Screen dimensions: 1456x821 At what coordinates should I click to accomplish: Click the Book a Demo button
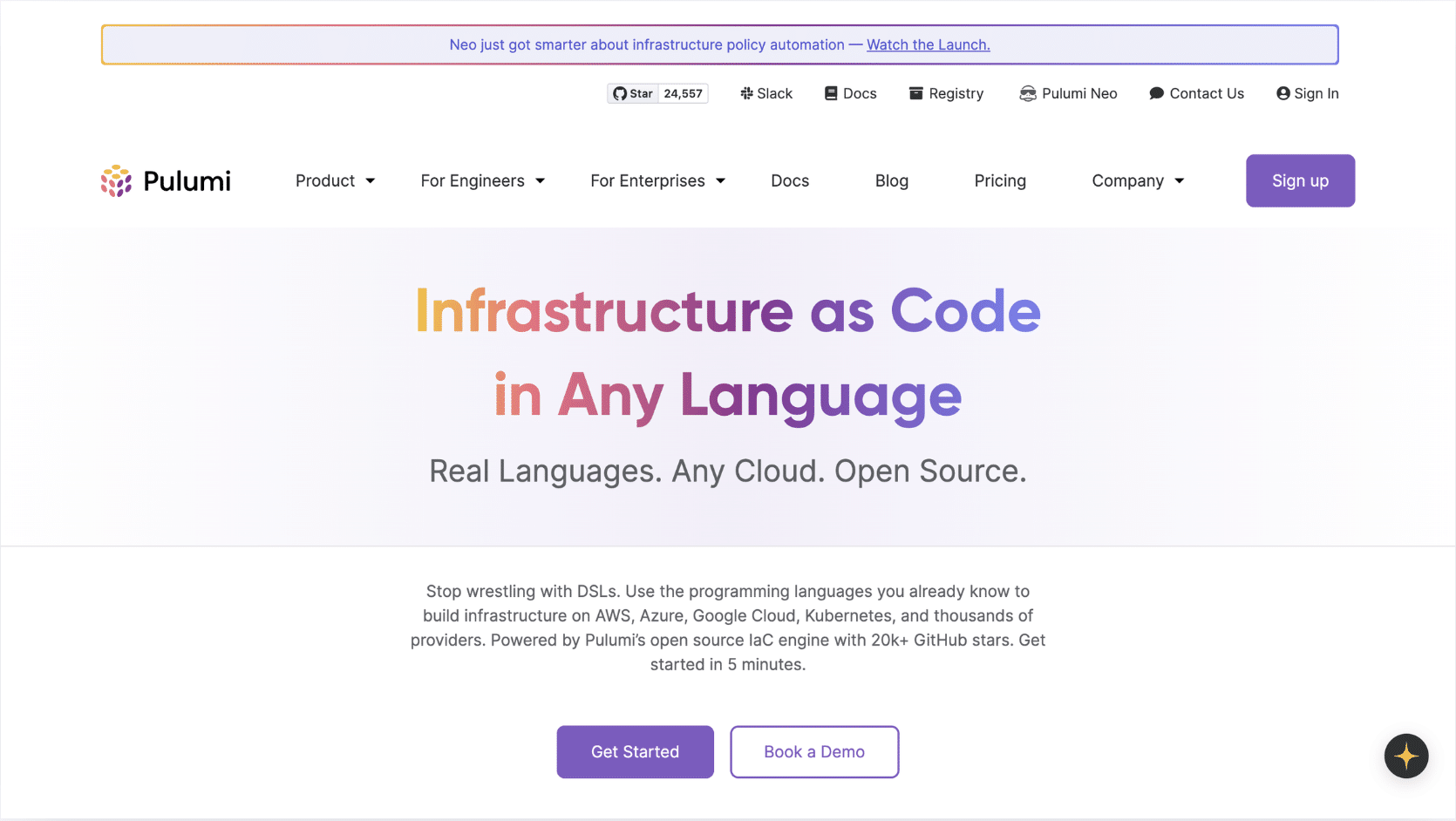coord(814,752)
